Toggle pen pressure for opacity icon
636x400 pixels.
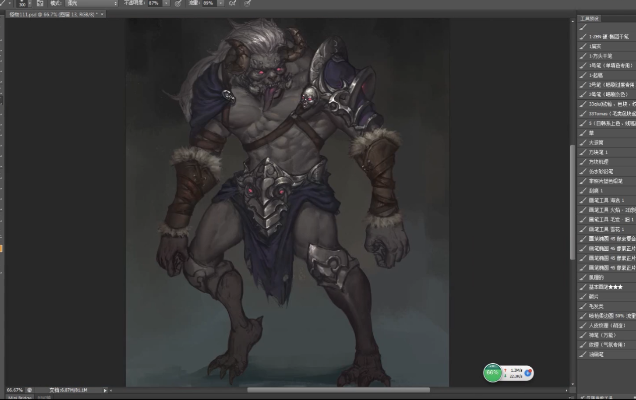(178, 3)
